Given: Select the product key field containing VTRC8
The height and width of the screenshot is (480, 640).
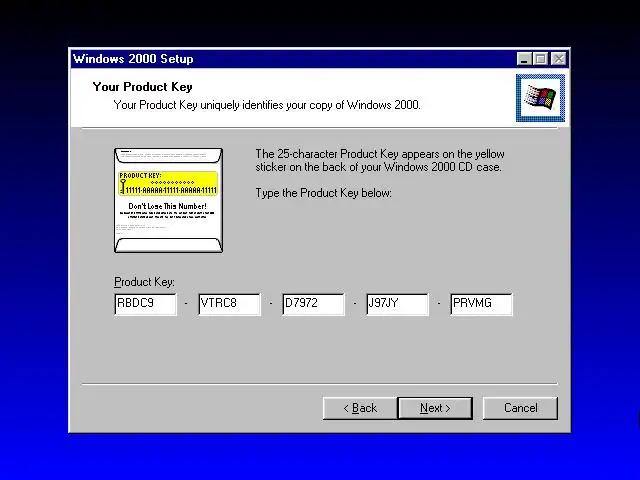Looking at the screenshot, I should (229, 304).
